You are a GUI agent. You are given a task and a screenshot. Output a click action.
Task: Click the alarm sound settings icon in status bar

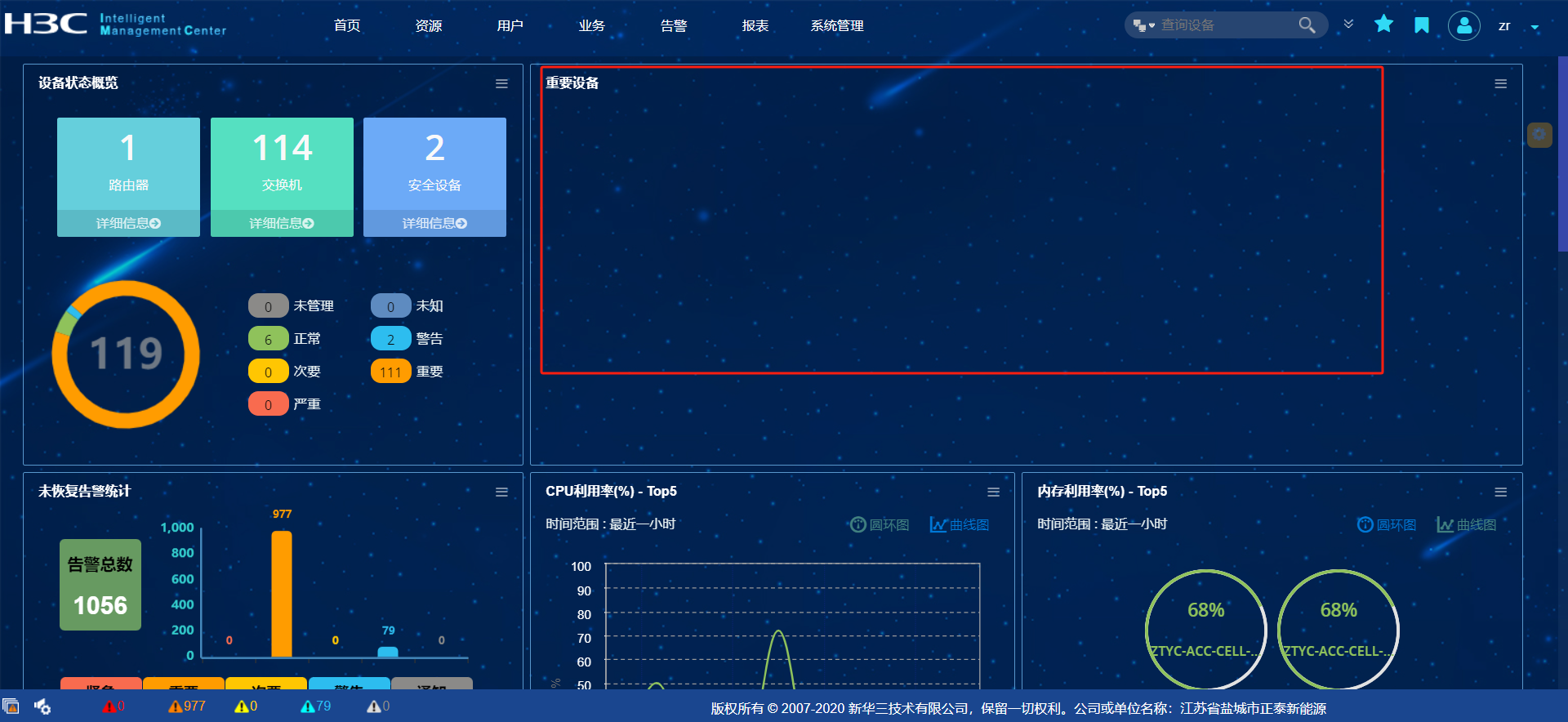(x=42, y=706)
